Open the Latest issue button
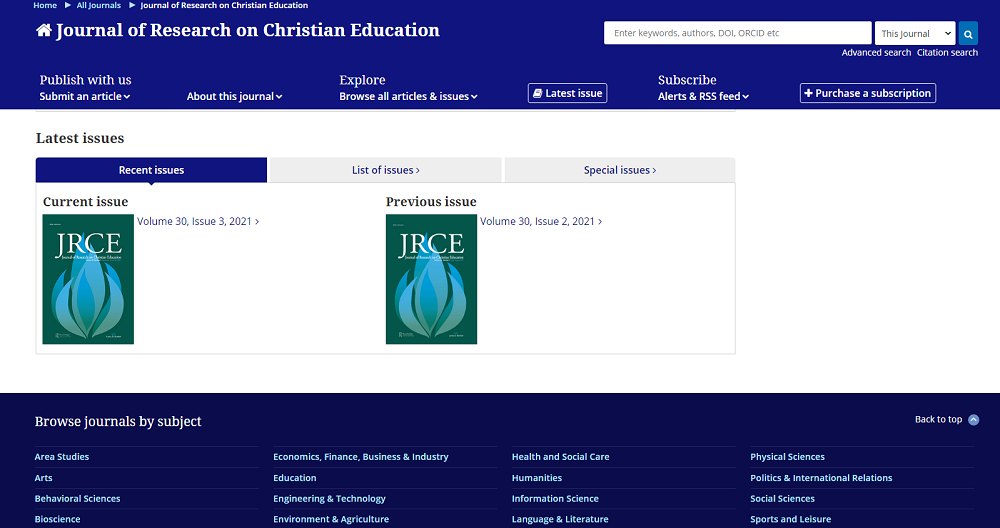1000x528 pixels. (x=568, y=93)
